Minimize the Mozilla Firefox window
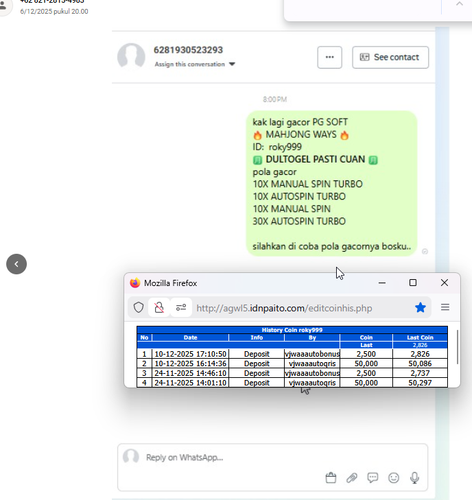 [382, 283]
